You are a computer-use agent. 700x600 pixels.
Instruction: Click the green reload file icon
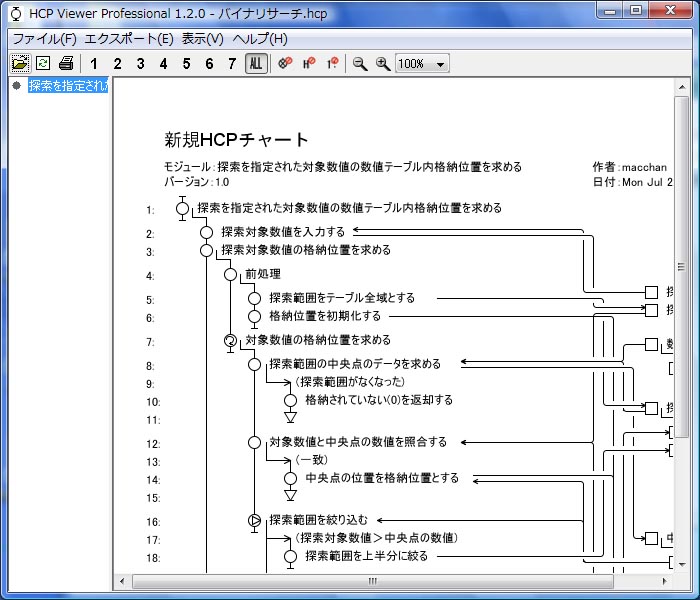(43, 63)
